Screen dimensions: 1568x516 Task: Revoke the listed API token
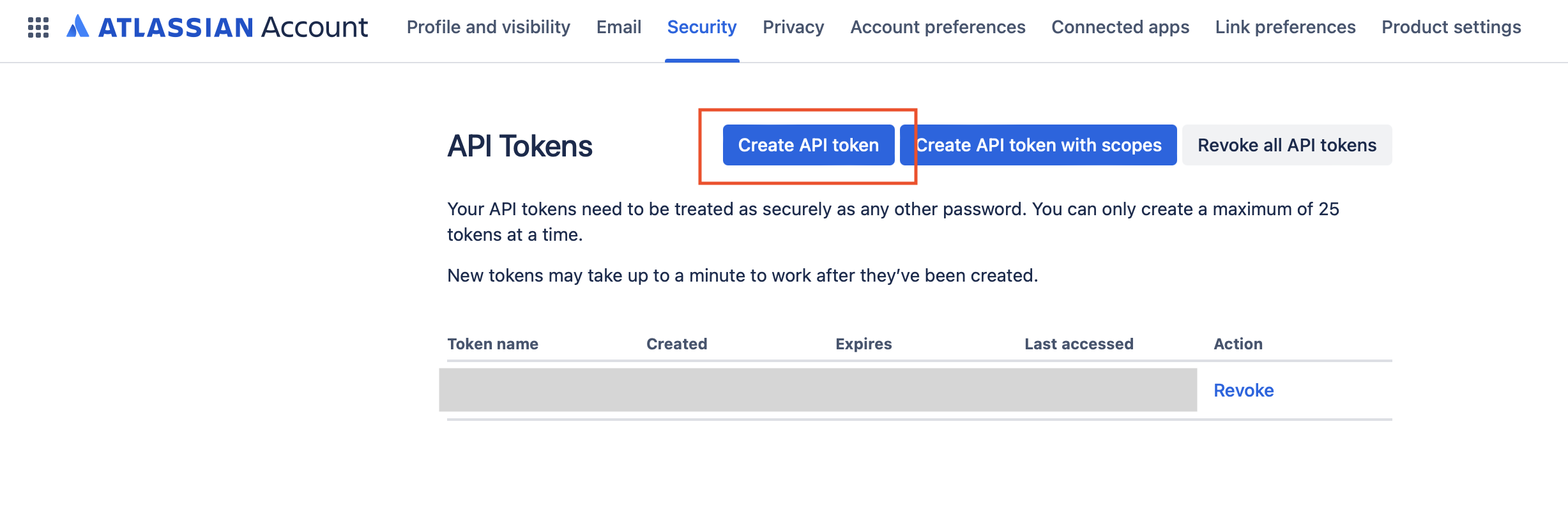(1242, 390)
